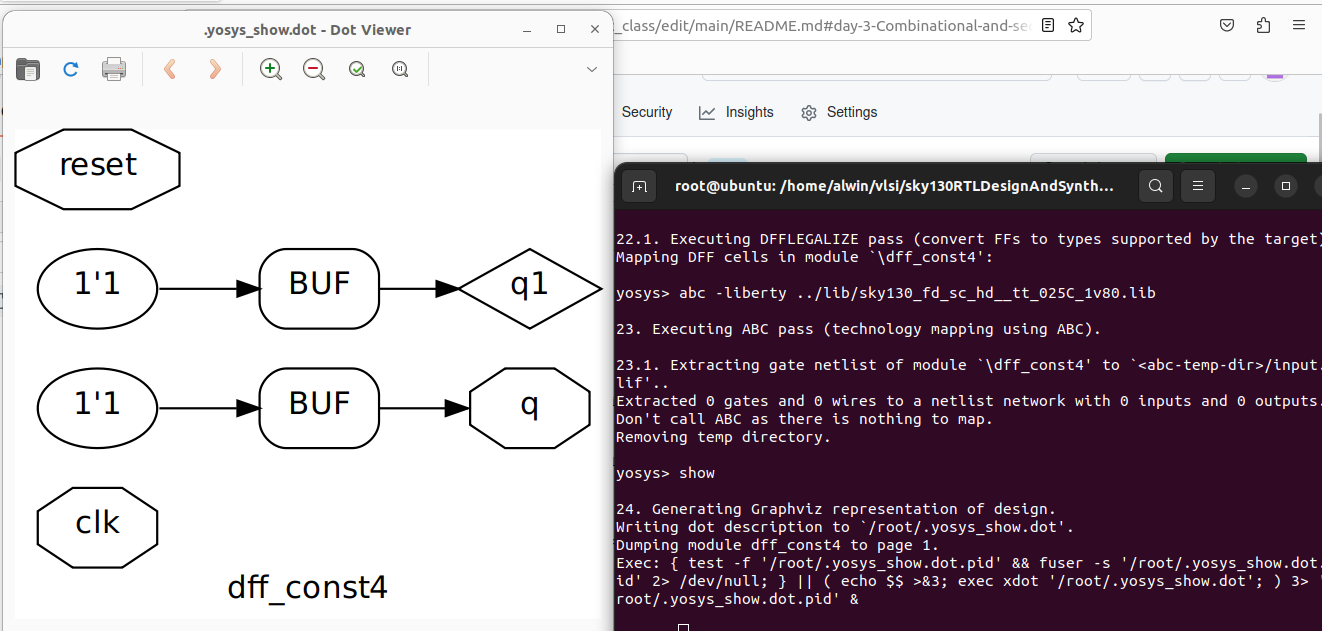Zoom in on the graph
The height and width of the screenshot is (631, 1322).
[x=270, y=69]
